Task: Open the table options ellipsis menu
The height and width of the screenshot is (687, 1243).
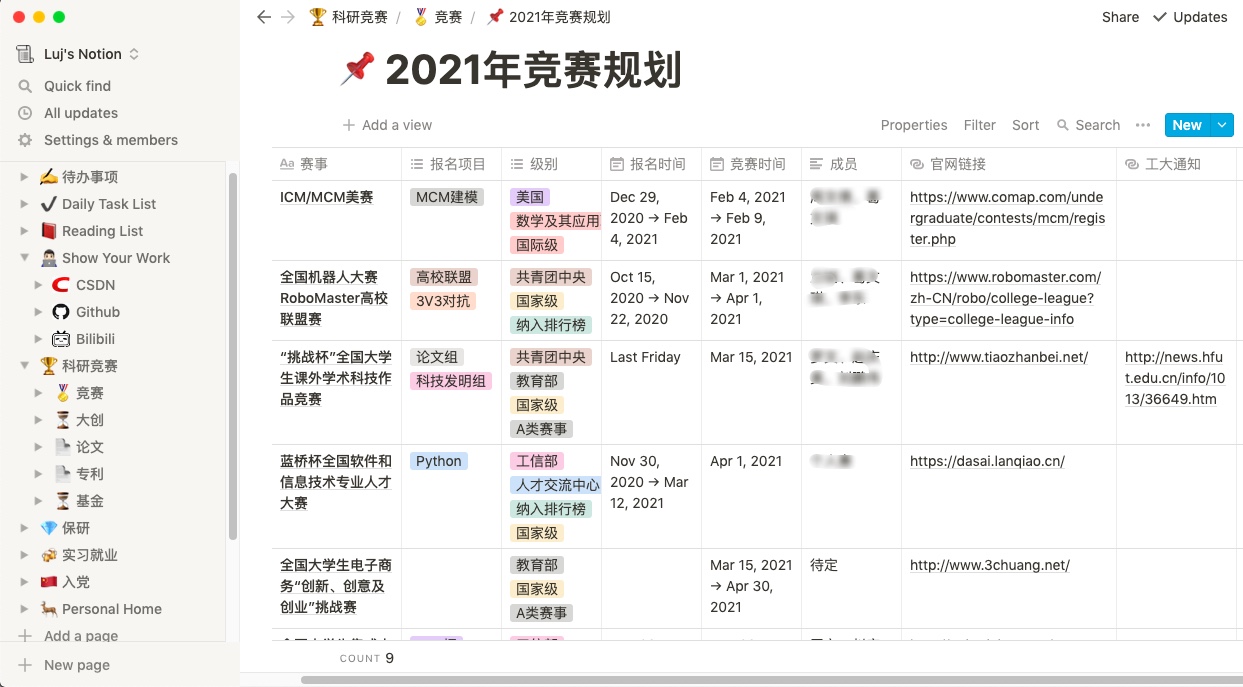Action: coord(1143,125)
